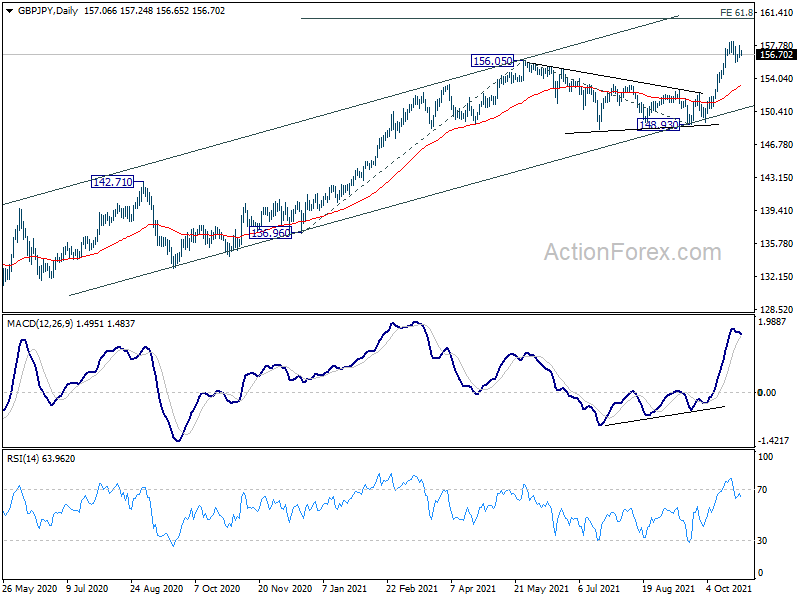This screenshot has height=600, width=800.
Task: Click the 24 Aug 2020 date label
Action: [156, 588]
